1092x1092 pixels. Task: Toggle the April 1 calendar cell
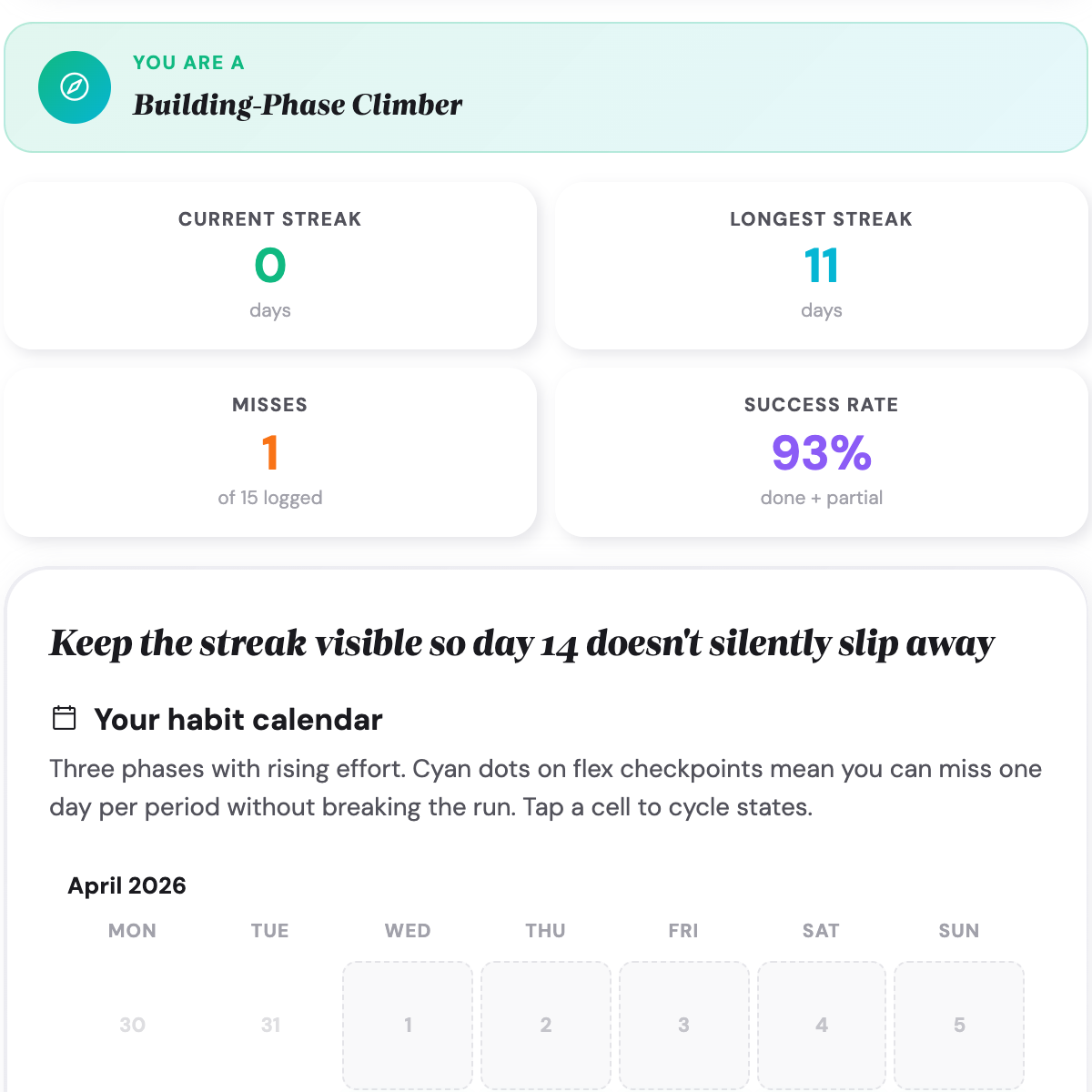tap(408, 1025)
